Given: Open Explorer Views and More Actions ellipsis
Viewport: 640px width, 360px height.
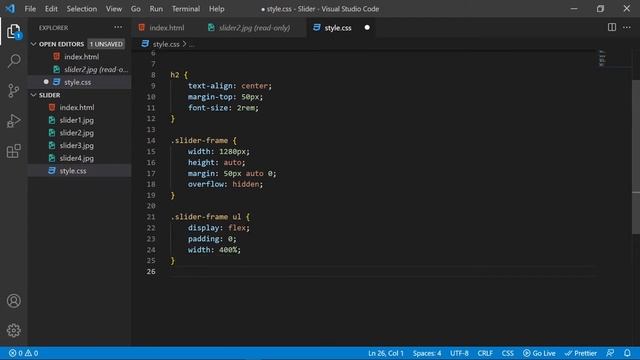Looking at the screenshot, I should tap(118, 27).
